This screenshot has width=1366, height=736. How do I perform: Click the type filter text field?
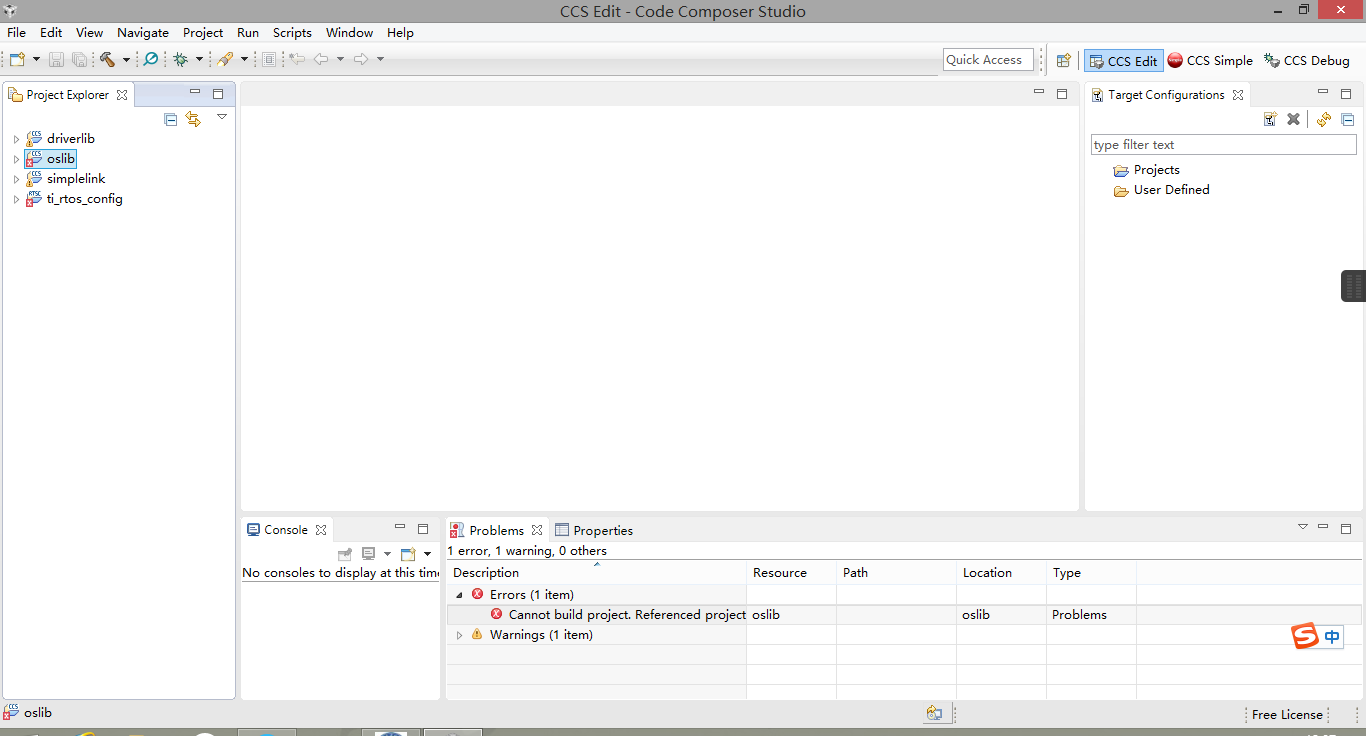(x=1223, y=145)
